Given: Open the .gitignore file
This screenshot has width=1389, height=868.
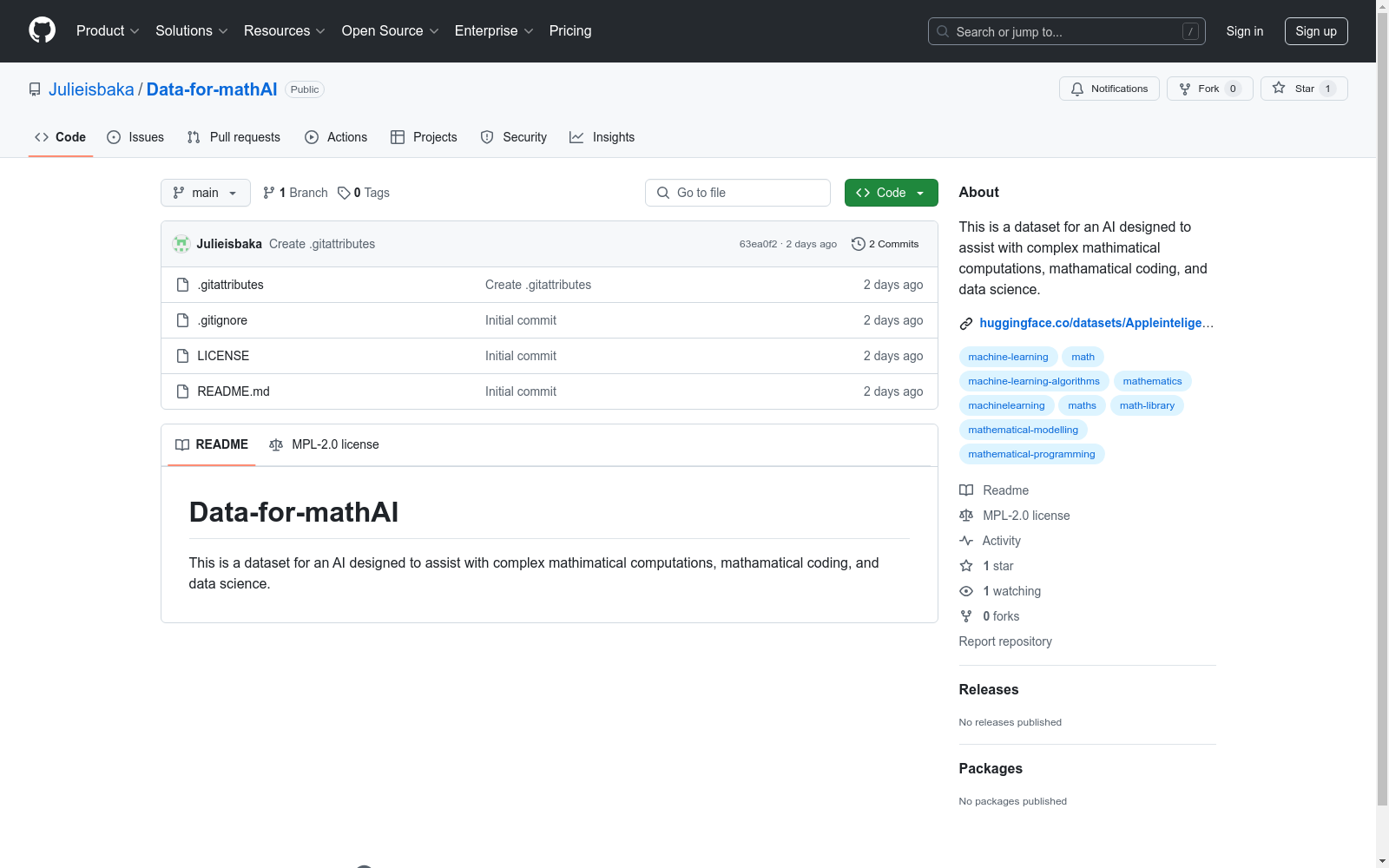Looking at the screenshot, I should pos(222,320).
